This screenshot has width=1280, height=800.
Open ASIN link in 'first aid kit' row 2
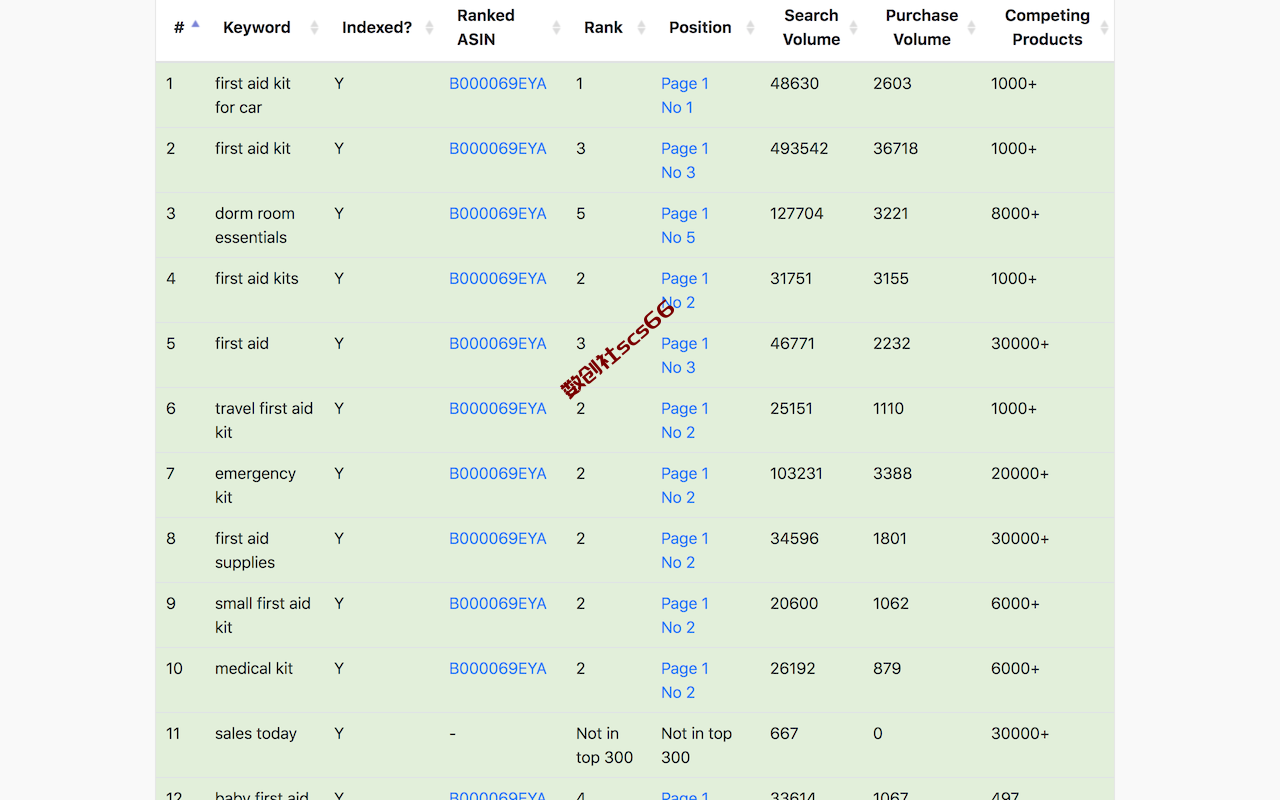[498, 149]
